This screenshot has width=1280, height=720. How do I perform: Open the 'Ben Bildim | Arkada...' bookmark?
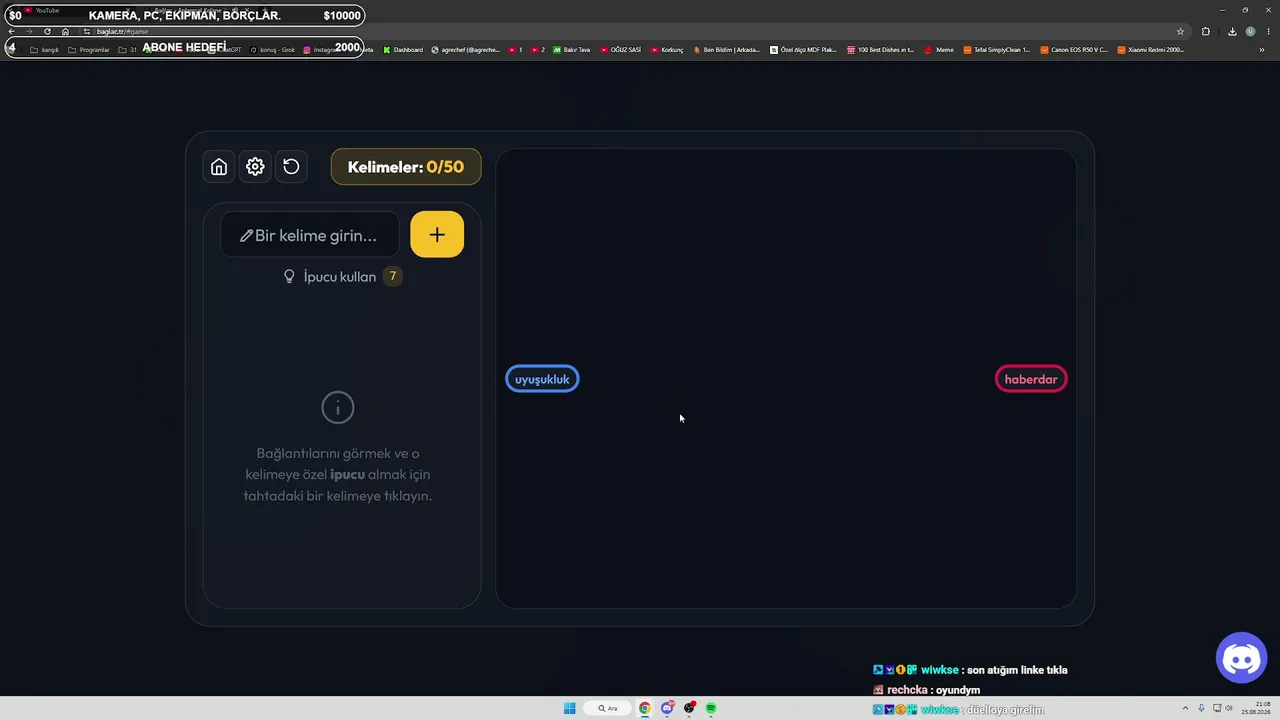pyautogui.click(x=727, y=50)
